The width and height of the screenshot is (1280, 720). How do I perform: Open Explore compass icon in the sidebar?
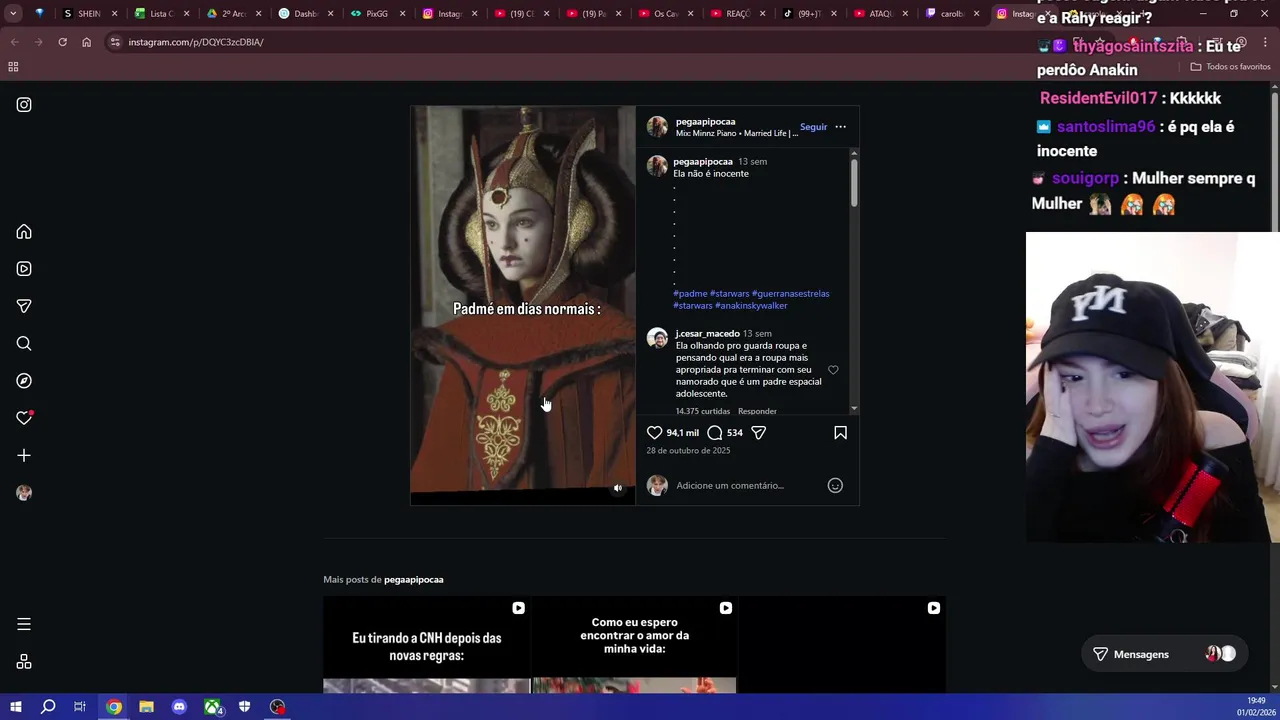(24, 381)
